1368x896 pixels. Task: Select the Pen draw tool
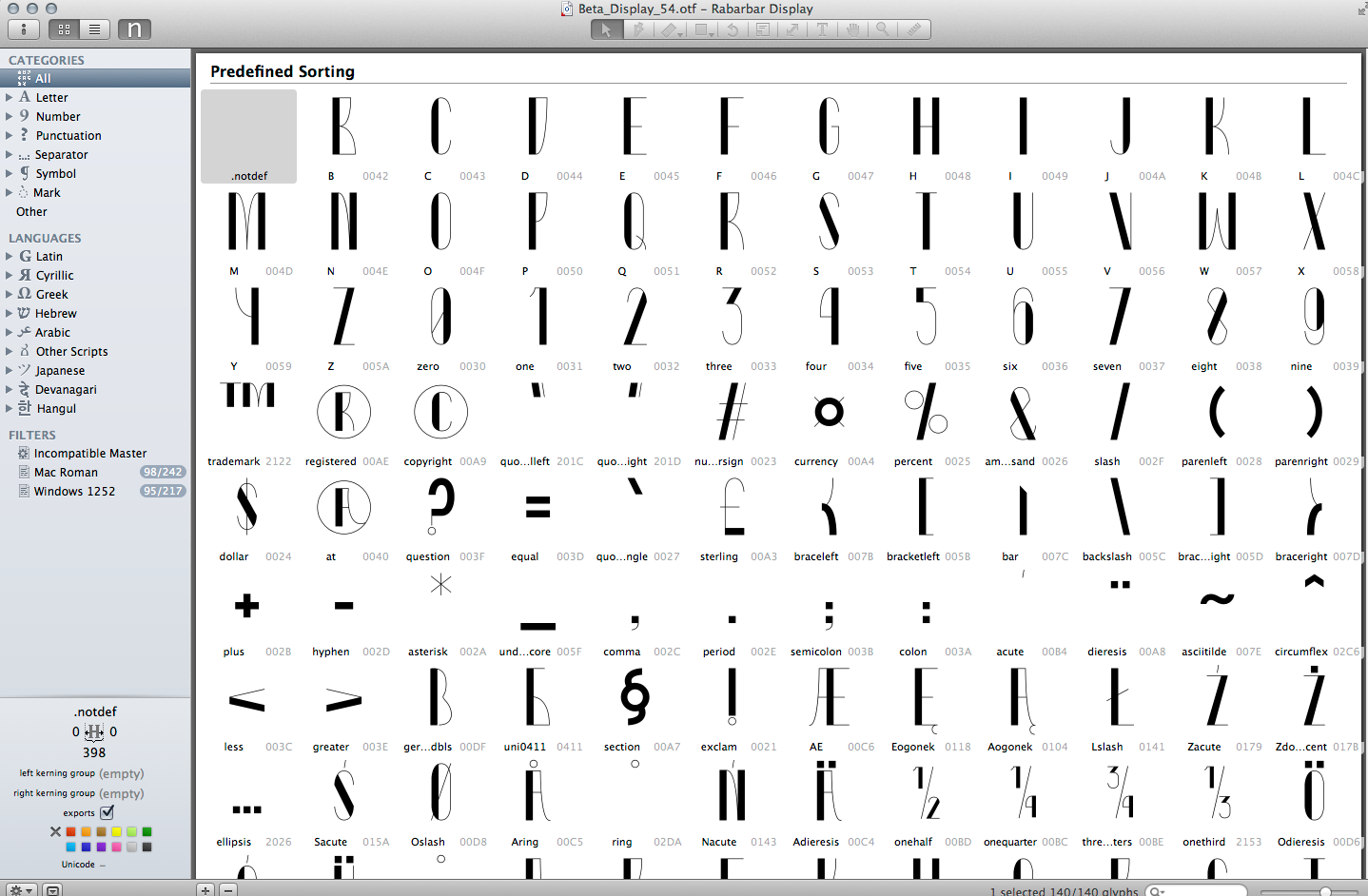point(637,29)
